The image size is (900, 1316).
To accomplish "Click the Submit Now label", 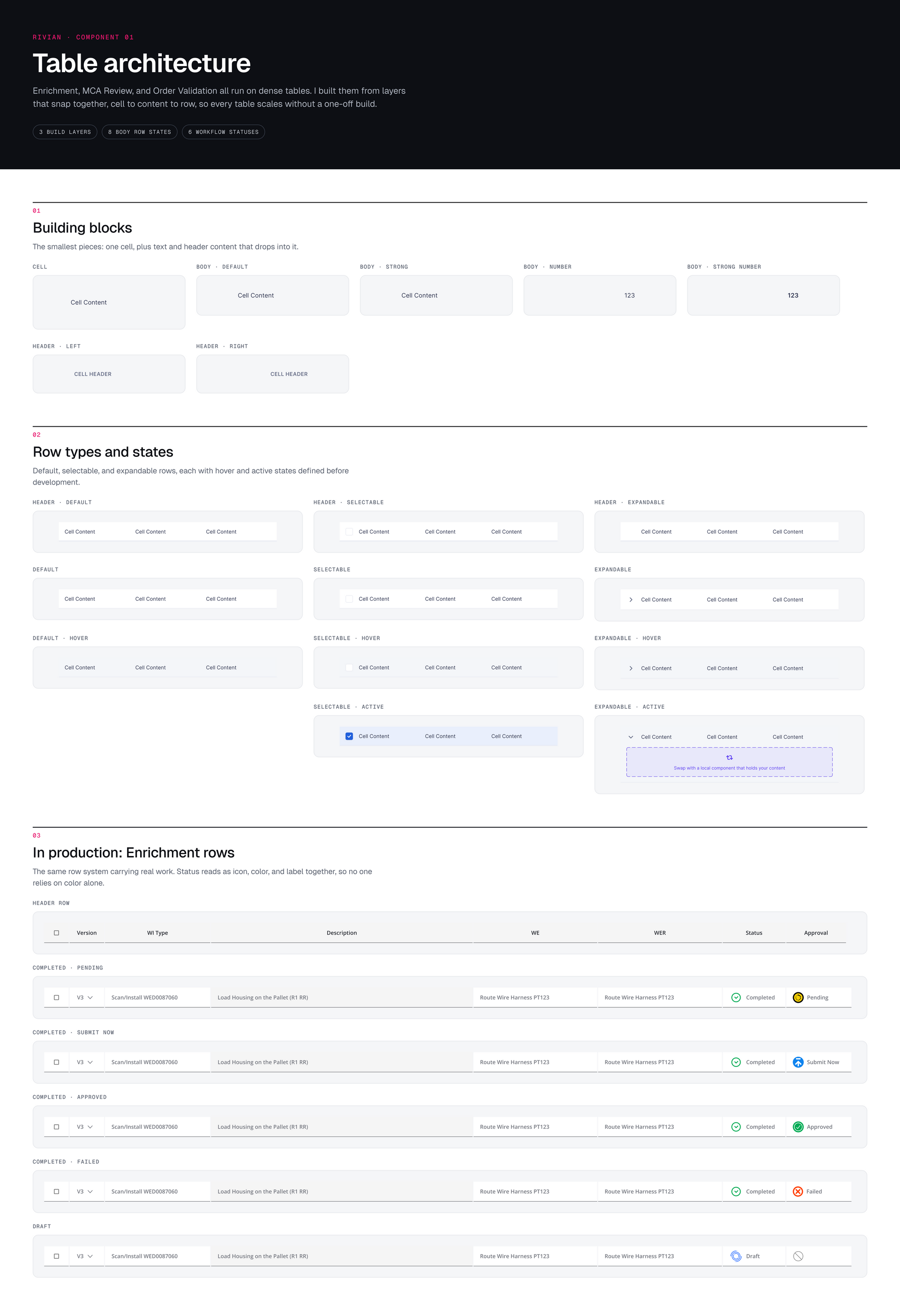I will pos(823,1062).
